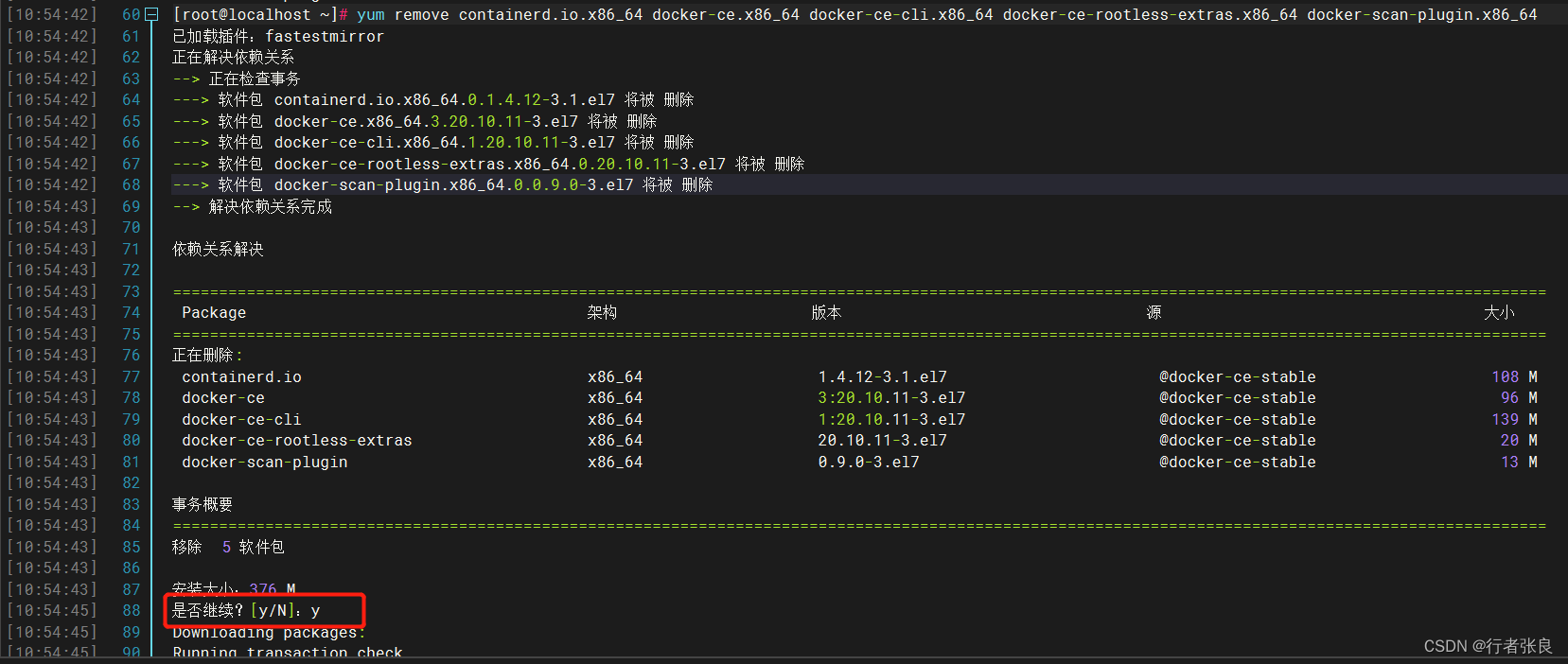The width and height of the screenshot is (1568, 664).
Task: Click 'x86_64' in the docker-scan-plugin row
Action: (615, 463)
